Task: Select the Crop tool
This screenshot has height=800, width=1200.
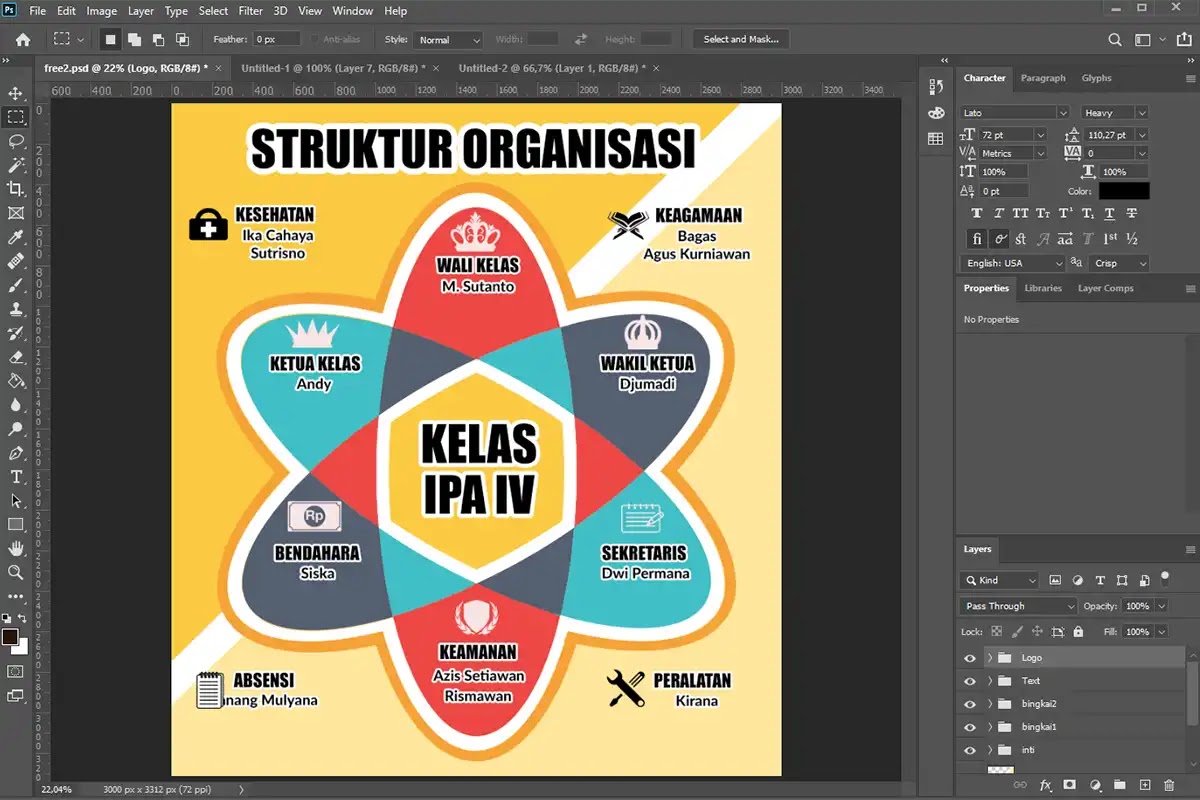Action: tap(16, 189)
